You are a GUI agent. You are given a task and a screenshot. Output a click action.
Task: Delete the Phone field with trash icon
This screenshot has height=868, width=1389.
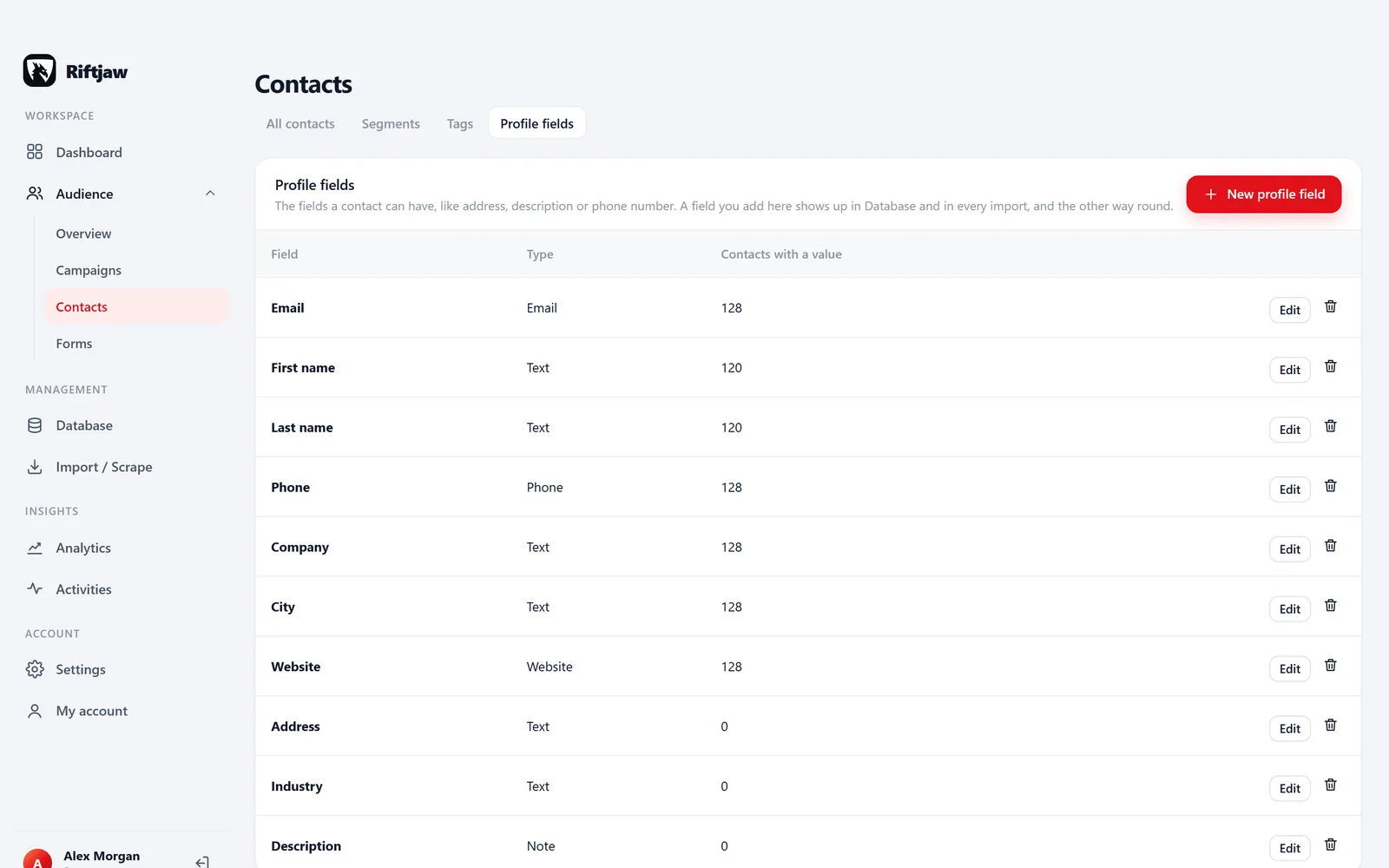(1330, 486)
